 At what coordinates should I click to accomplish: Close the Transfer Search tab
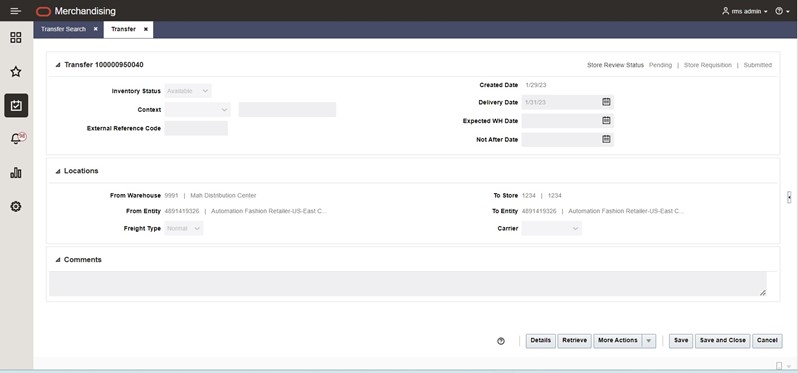[95, 29]
